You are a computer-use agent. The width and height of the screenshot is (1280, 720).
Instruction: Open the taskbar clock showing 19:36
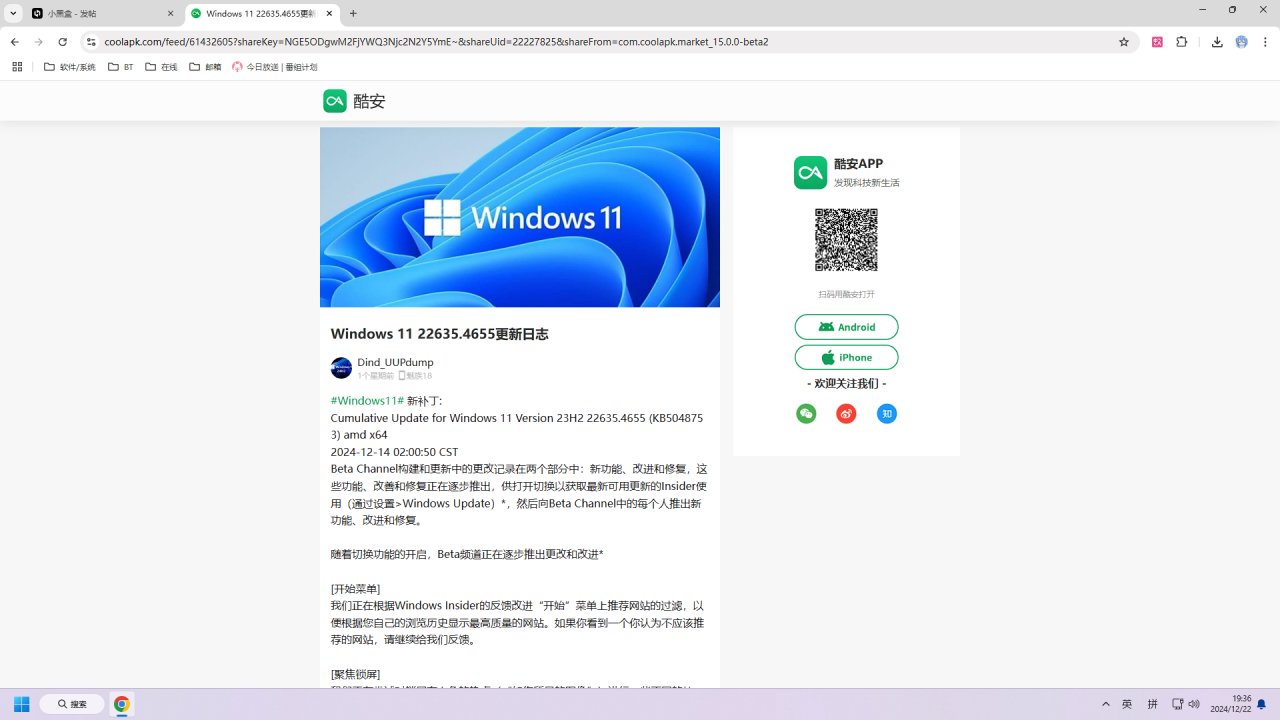(1230, 704)
